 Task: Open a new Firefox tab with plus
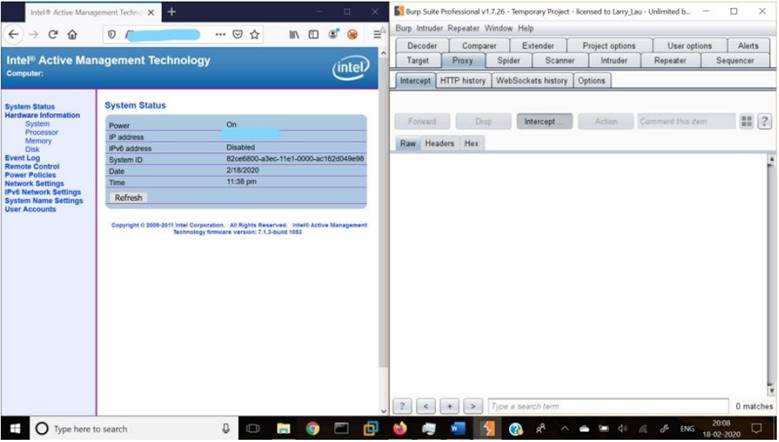171,11
